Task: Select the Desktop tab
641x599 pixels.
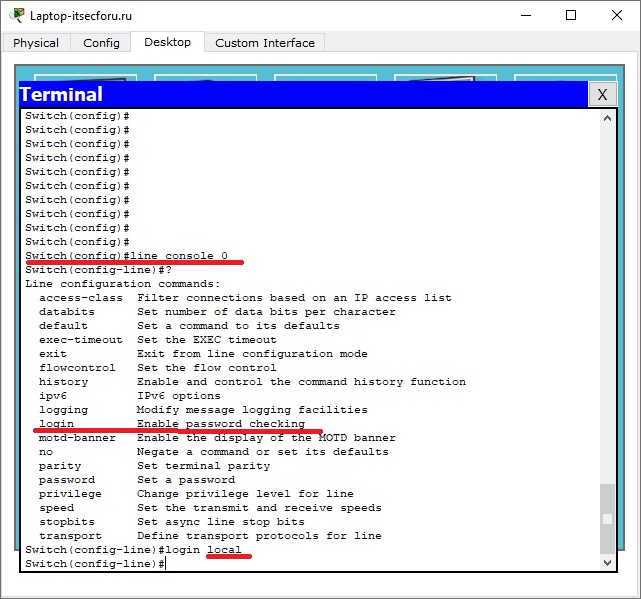Action: tap(167, 42)
